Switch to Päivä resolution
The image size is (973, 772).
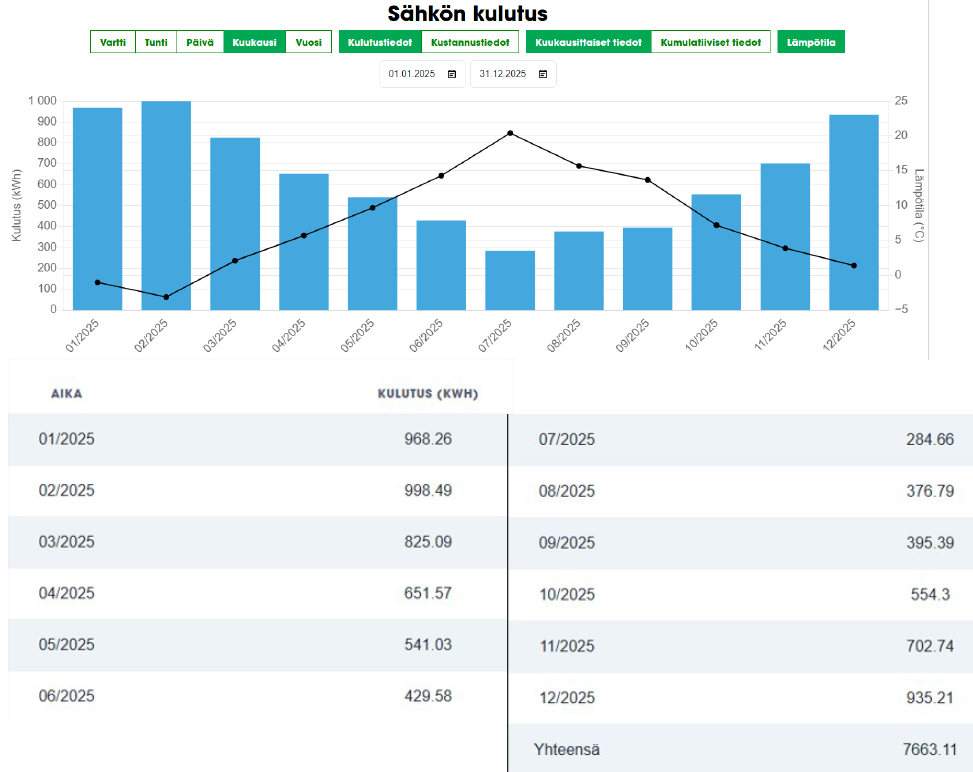[200, 42]
